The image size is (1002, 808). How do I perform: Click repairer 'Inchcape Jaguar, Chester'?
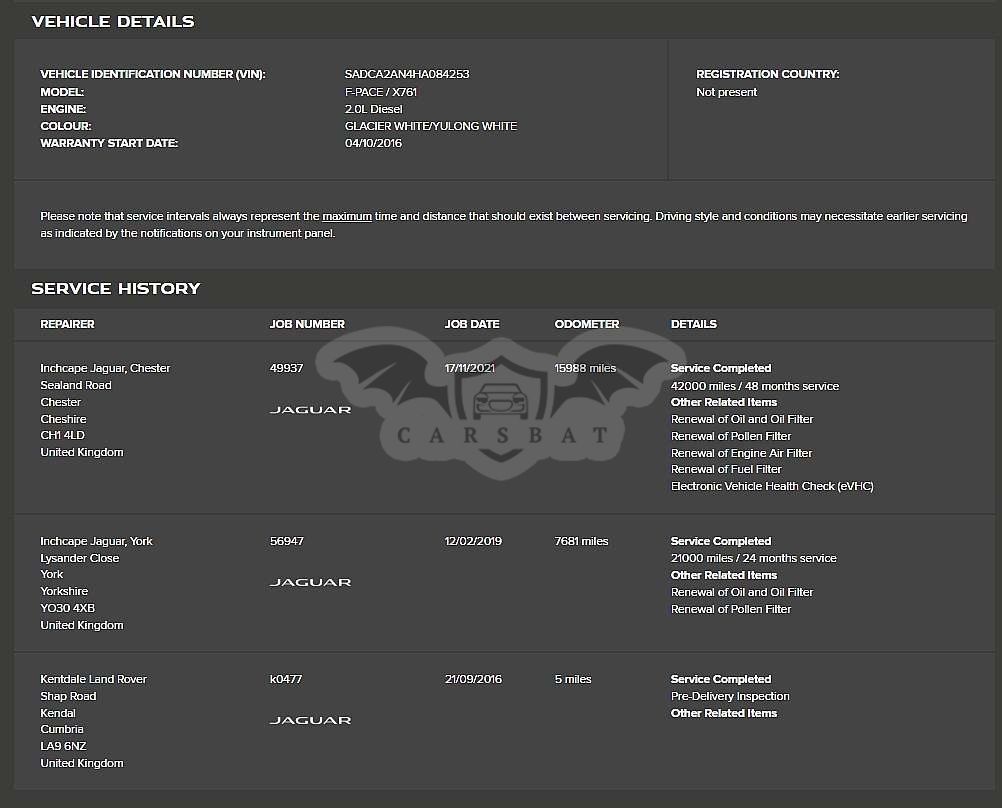click(105, 368)
